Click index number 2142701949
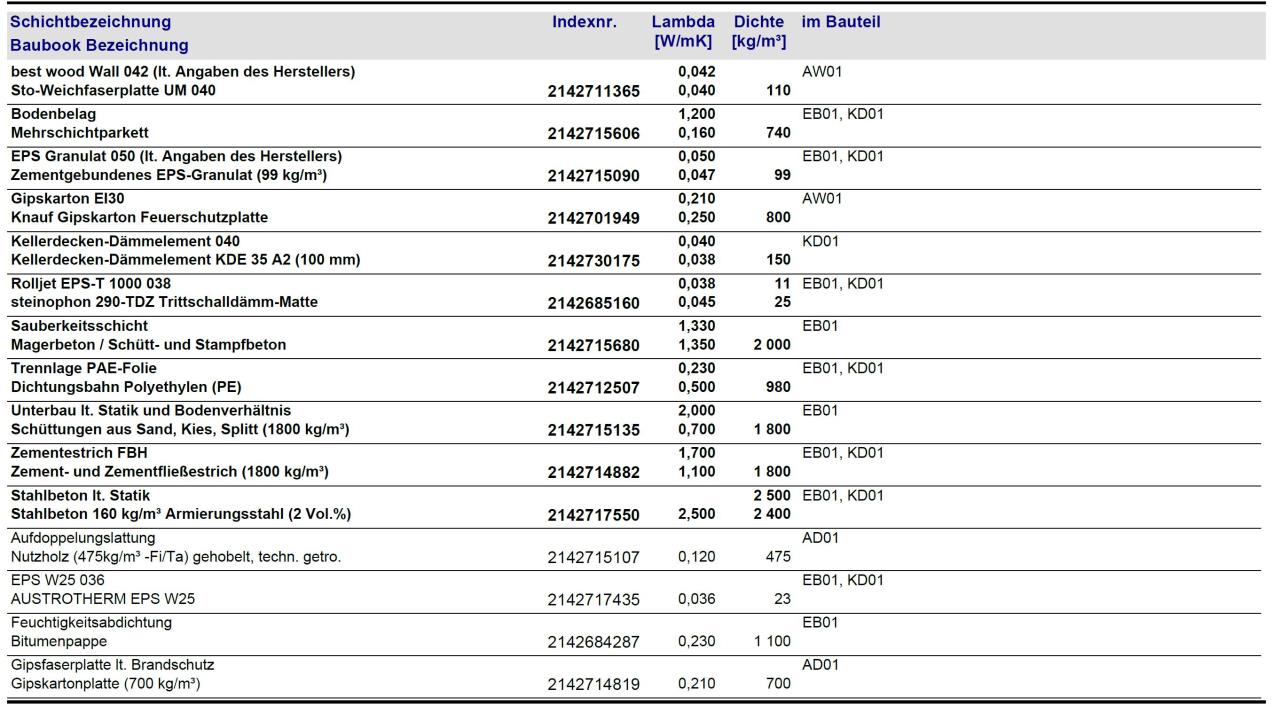 pyautogui.click(x=593, y=220)
